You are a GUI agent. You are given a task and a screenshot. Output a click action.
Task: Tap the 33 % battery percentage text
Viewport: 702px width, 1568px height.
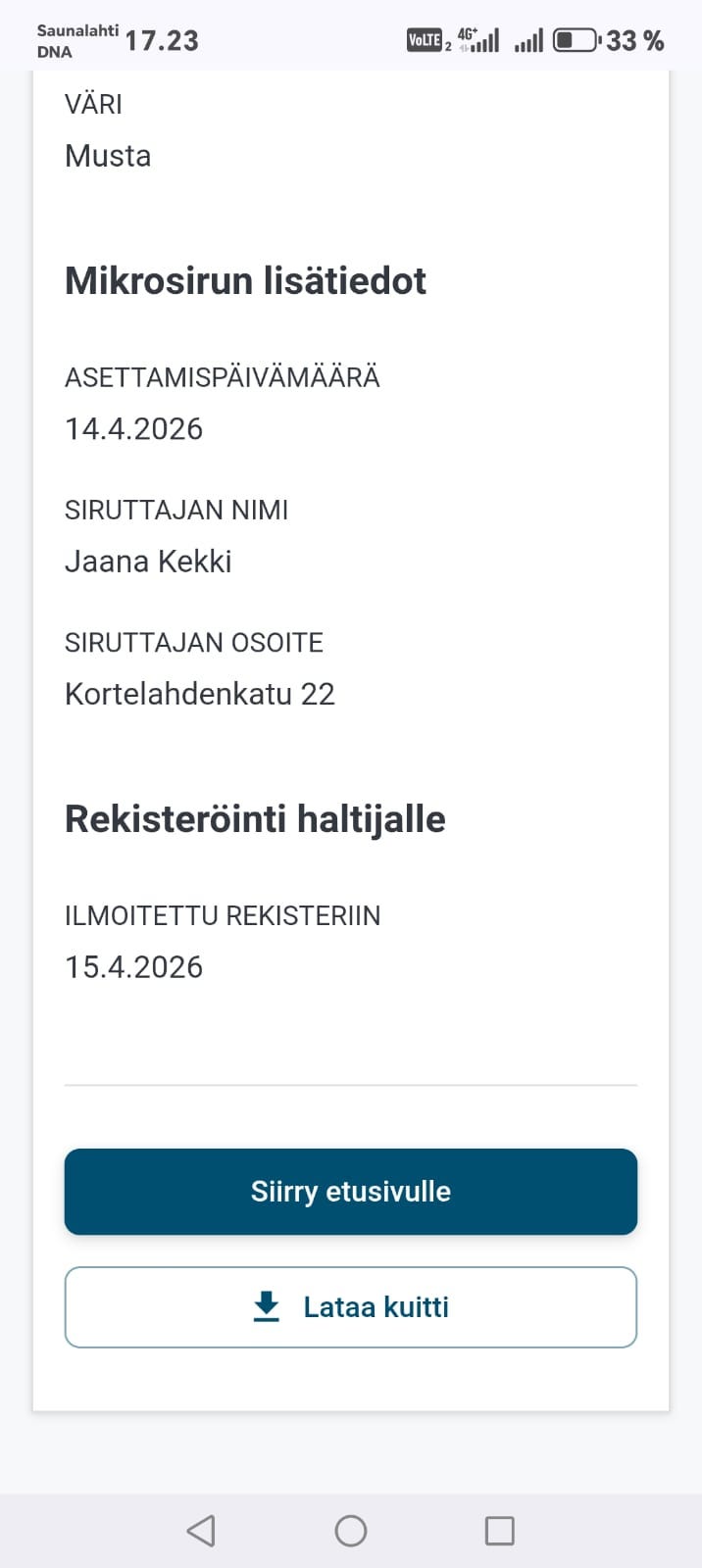[x=634, y=41]
